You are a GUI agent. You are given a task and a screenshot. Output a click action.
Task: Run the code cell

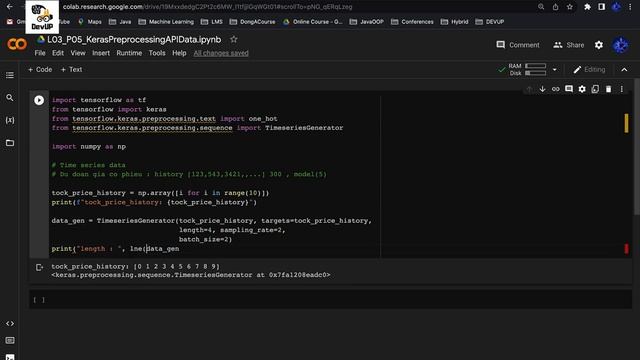click(x=39, y=100)
